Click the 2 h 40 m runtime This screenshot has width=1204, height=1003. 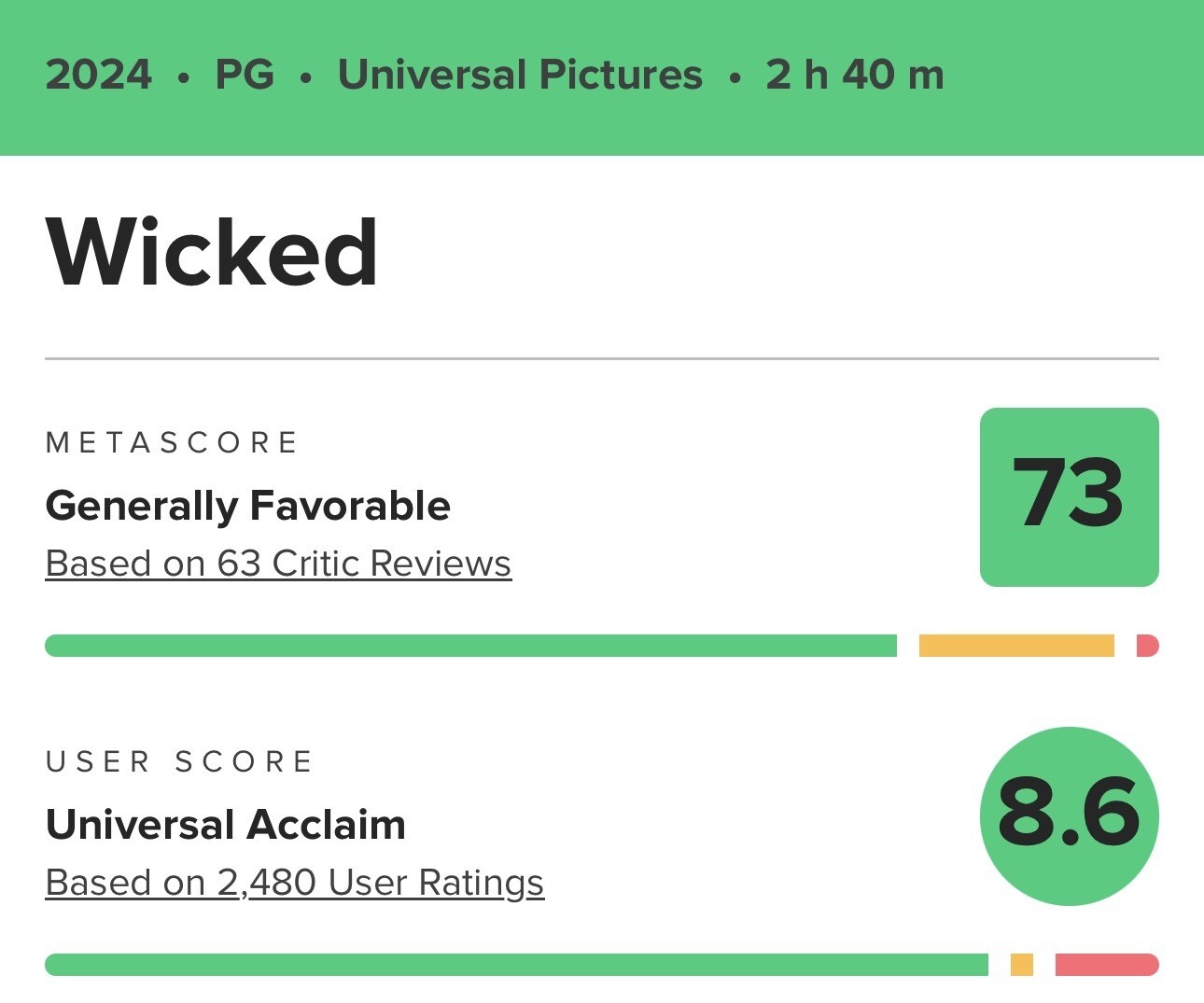tap(854, 75)
